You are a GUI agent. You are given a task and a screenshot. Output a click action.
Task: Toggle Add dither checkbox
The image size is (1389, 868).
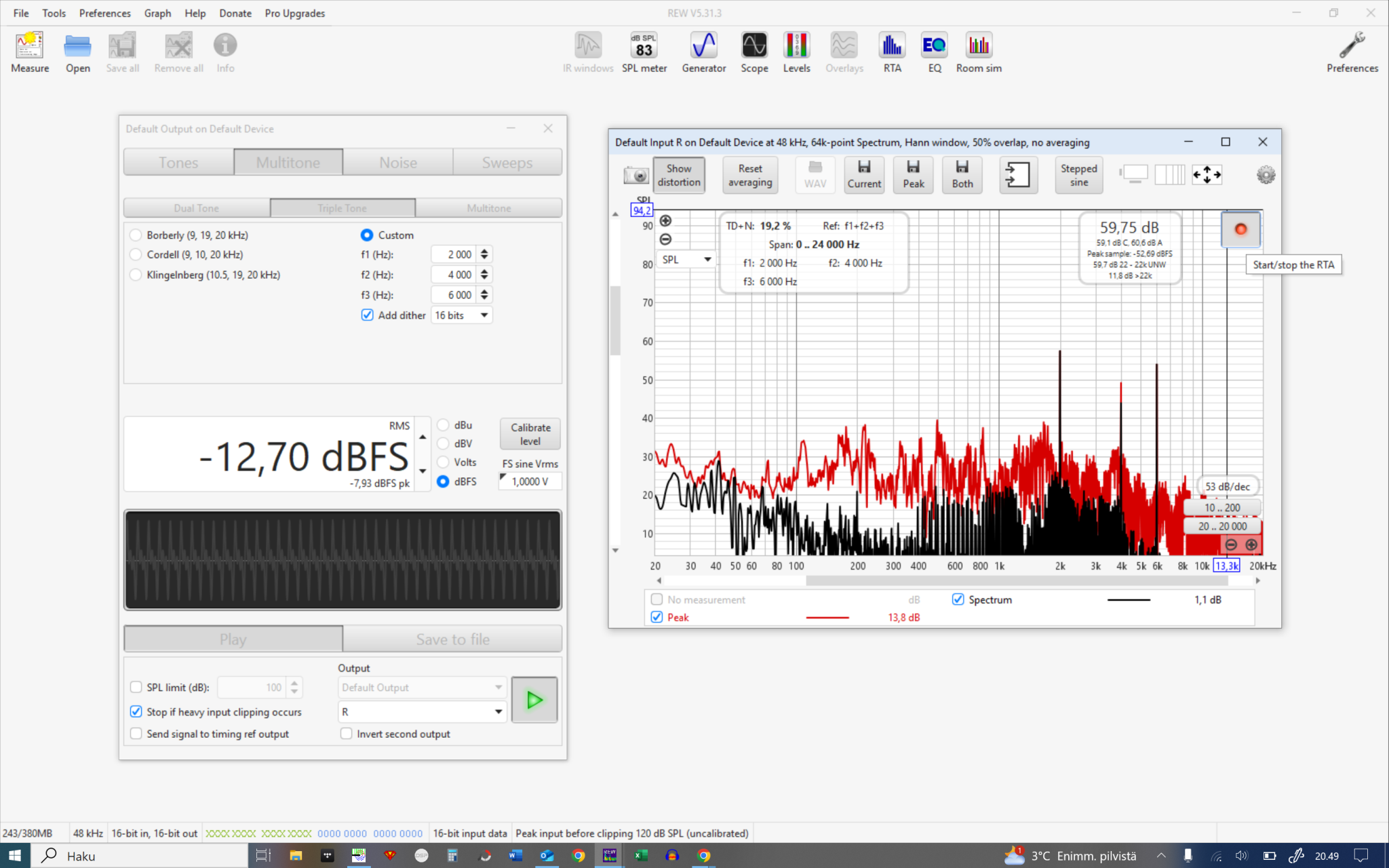367,315
